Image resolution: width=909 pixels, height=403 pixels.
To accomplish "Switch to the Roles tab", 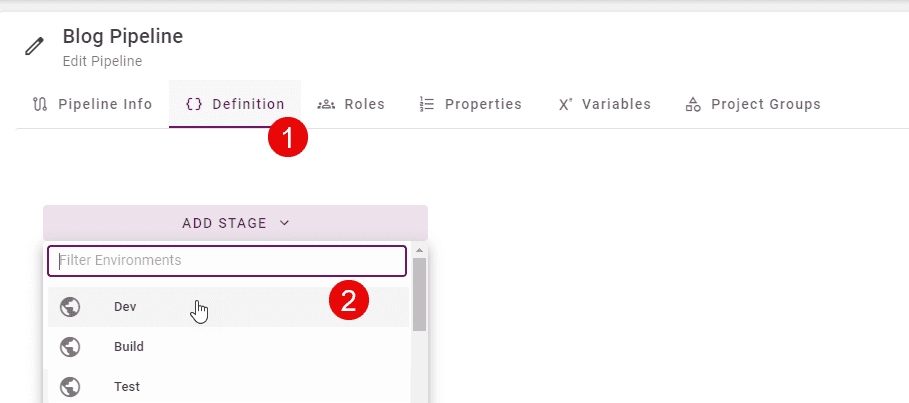I will pos(351,104).
